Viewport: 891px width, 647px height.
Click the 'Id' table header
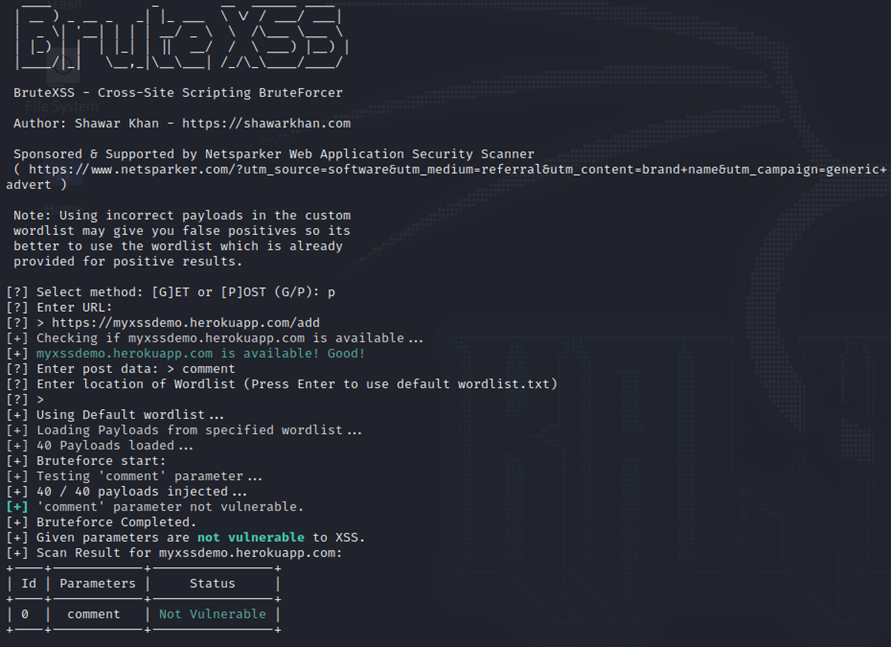[x=28, y=583]
